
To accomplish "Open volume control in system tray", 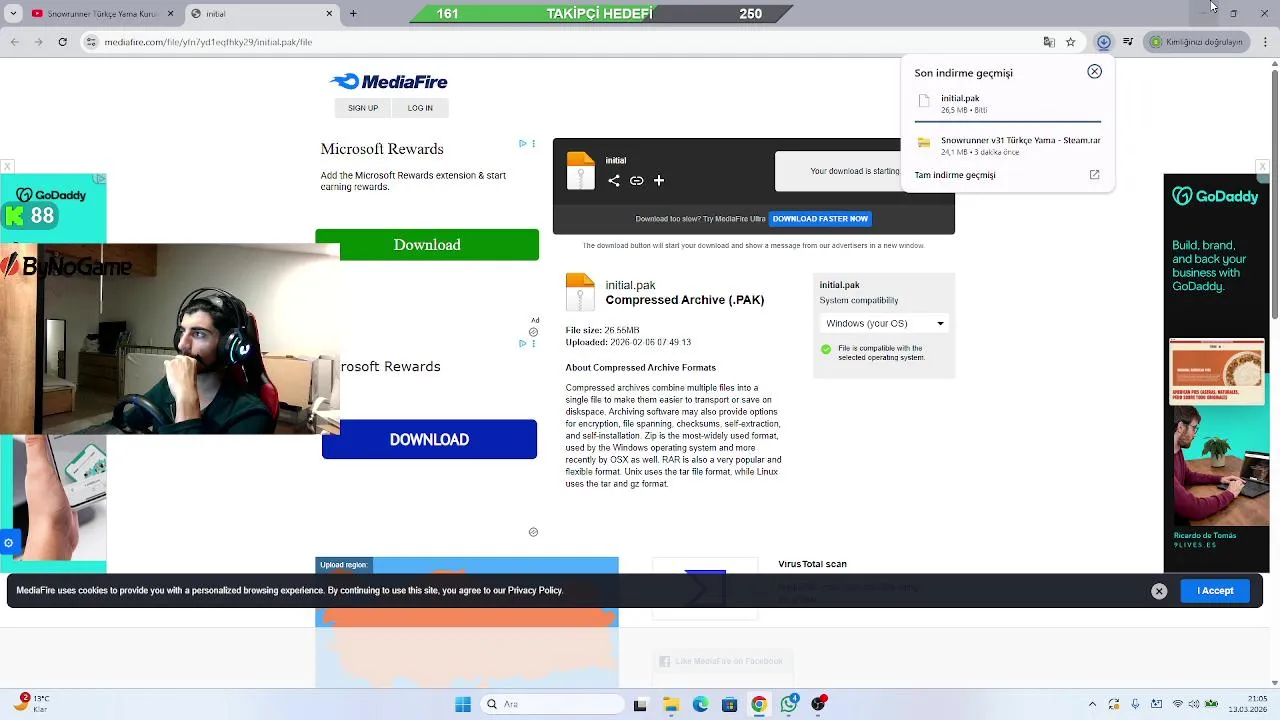I will pyautogui.click(x=1195, y=704).
